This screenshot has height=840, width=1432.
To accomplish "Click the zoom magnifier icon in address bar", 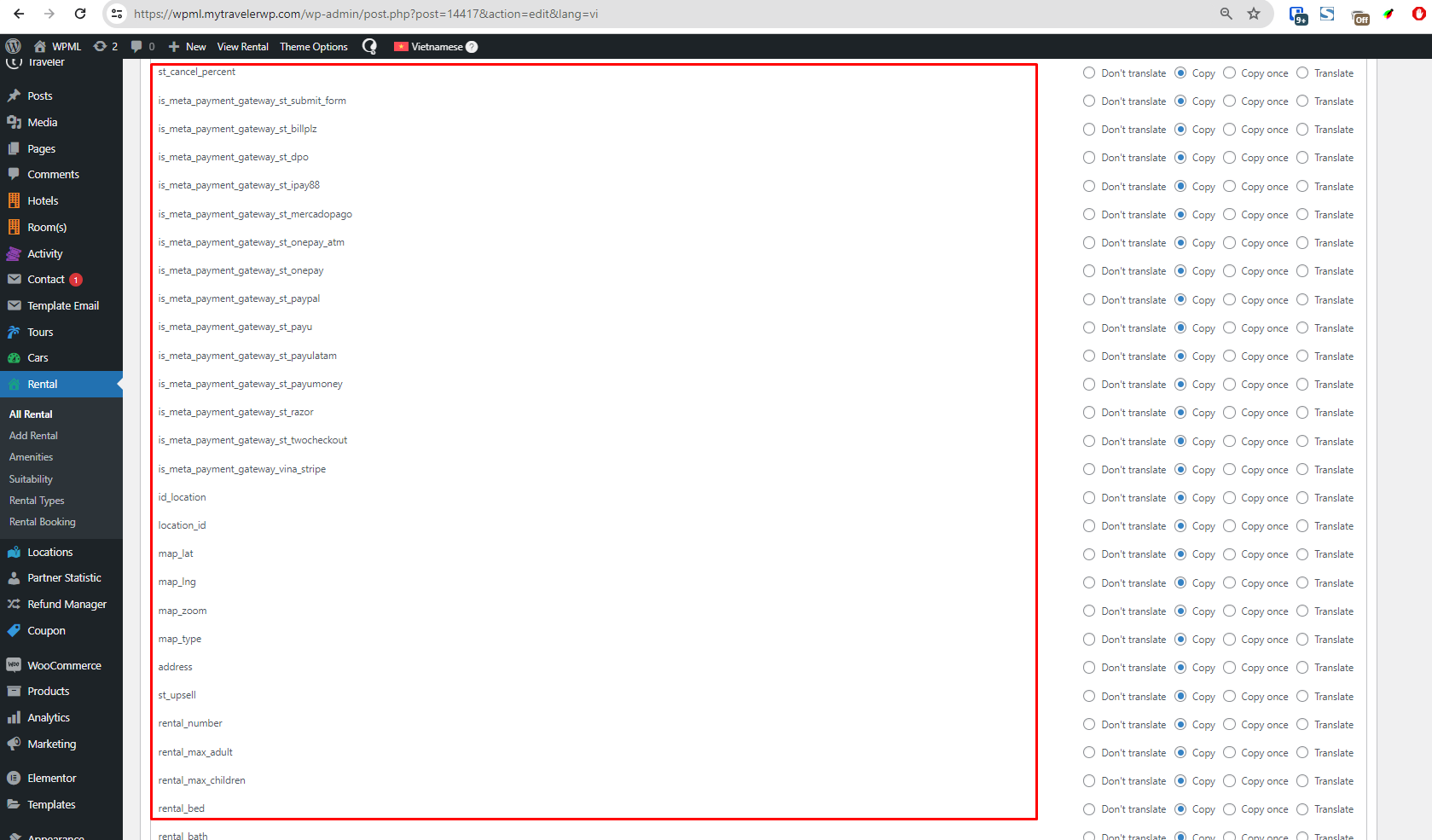I will [1226, 14].
